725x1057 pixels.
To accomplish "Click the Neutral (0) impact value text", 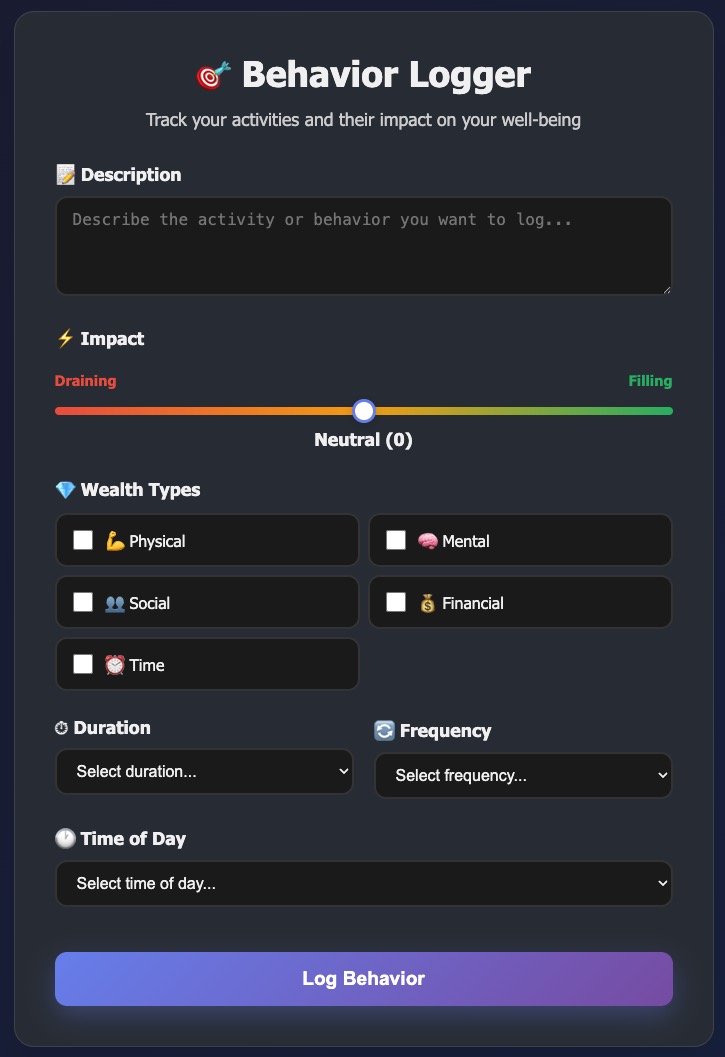I will 363,439.
